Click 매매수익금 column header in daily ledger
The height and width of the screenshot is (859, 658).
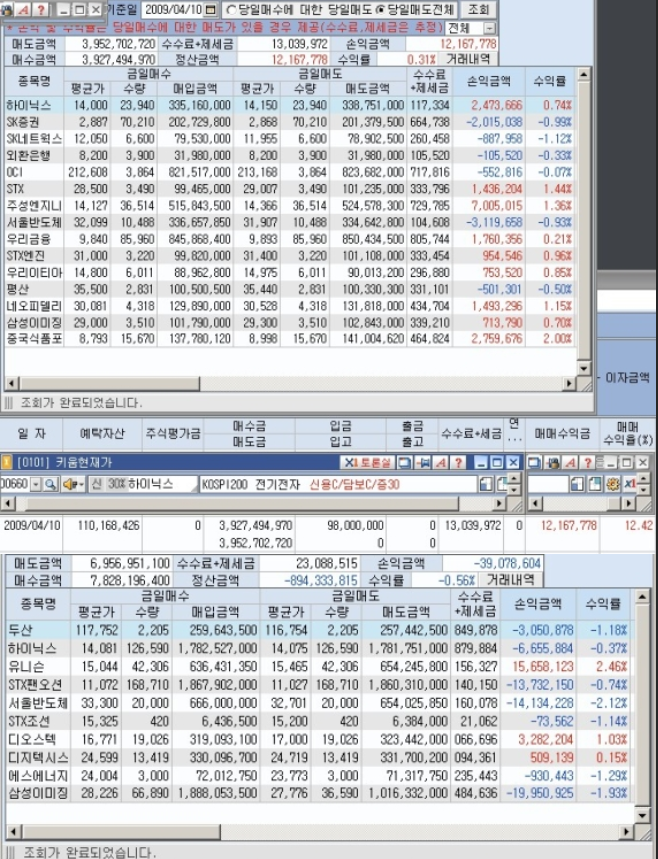(x=562, y=434)
